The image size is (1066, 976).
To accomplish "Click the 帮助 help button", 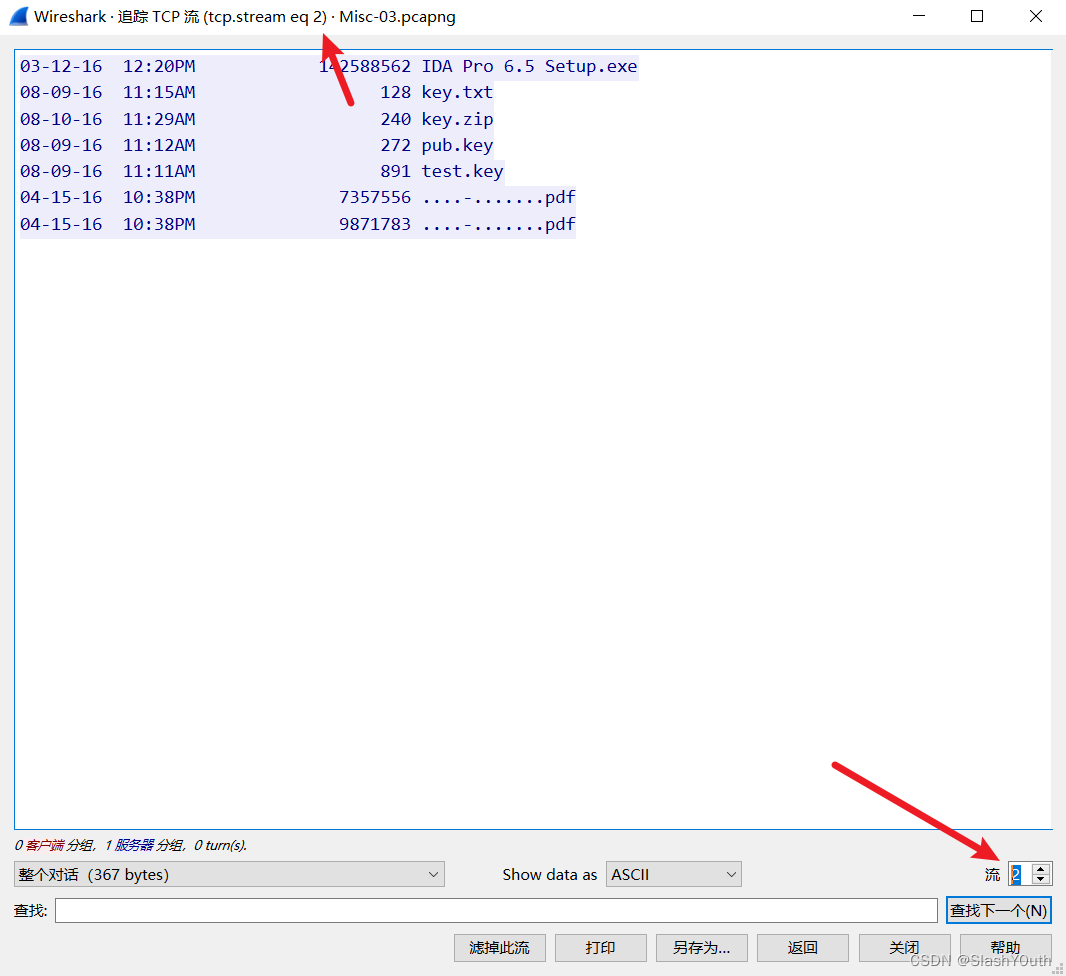I will point(1005,947).
